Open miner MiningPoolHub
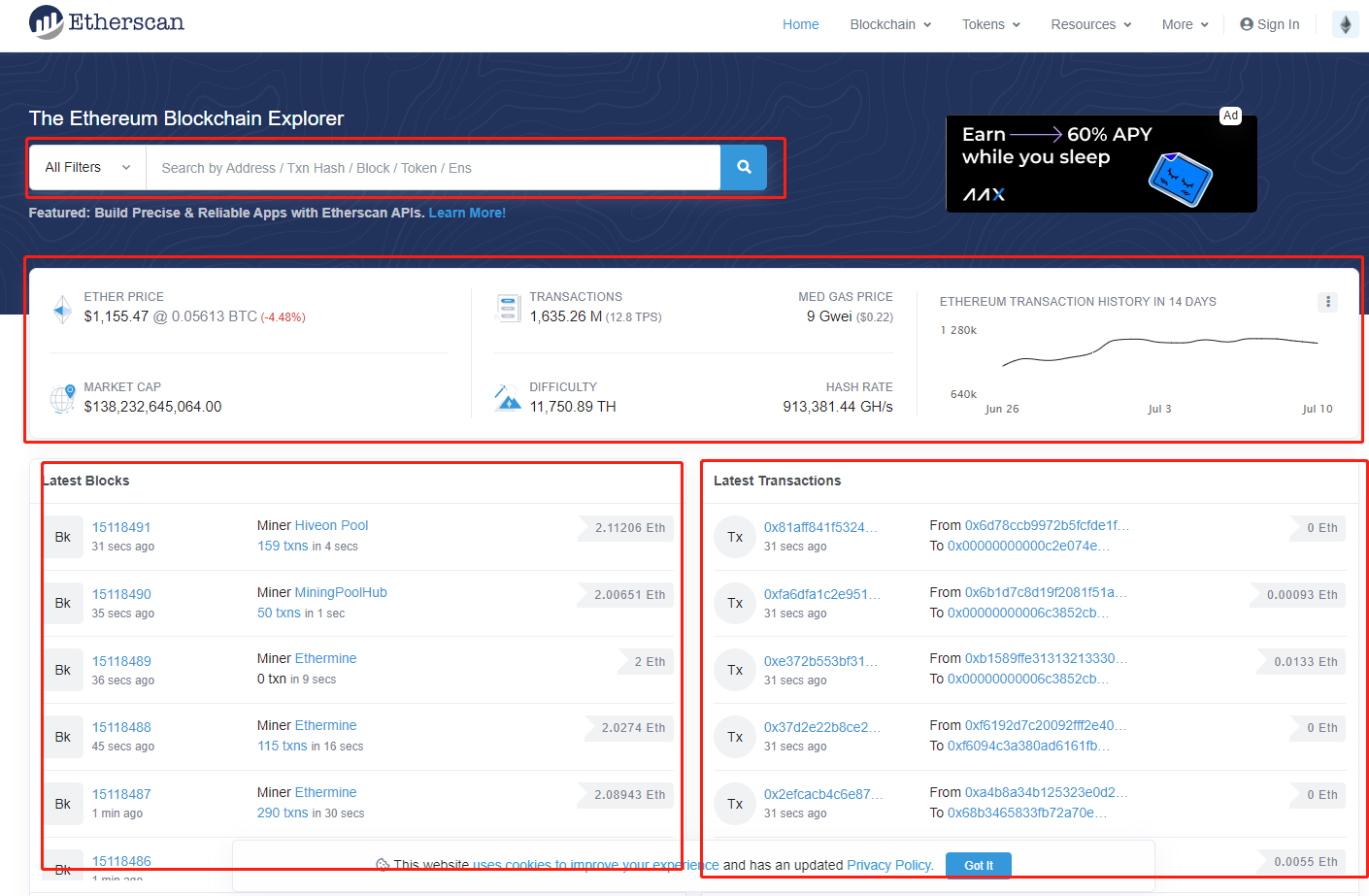Screen dimensions: 1369x896 click(x=341, y=592)
